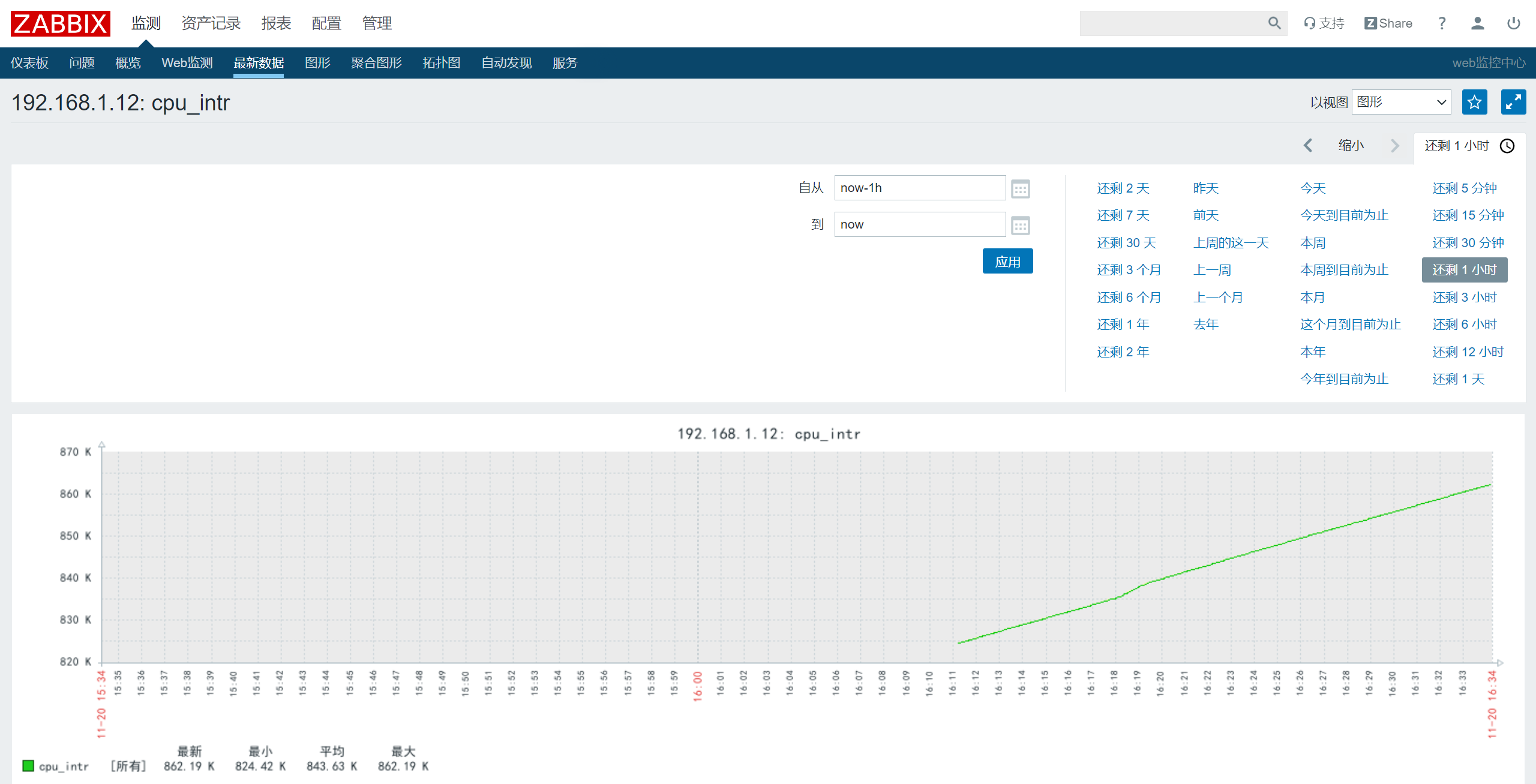1536x784 pixels.
Task: Select 还剩 5 分钟 range
Action: pos(1465,188)
